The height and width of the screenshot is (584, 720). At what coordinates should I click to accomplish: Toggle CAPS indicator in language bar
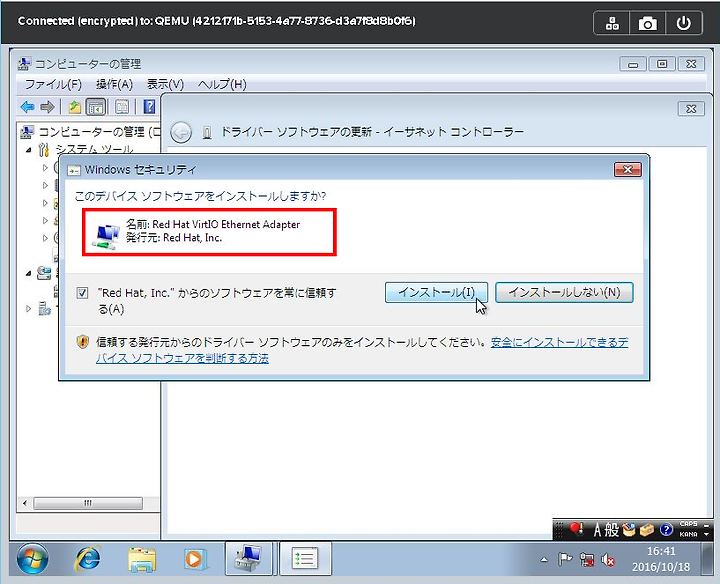(688, 524)
